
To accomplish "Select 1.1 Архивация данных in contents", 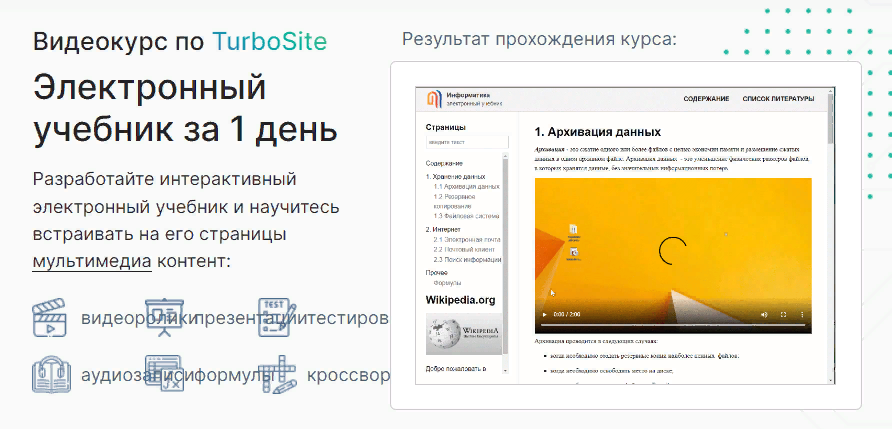I will (466, 186).
